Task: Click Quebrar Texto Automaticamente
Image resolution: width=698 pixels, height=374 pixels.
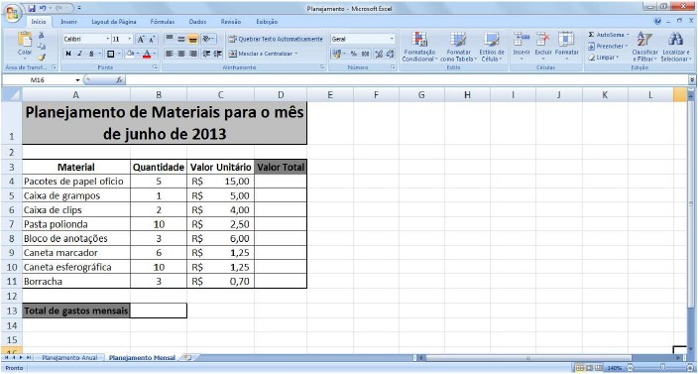Action: tap(276, 39)
